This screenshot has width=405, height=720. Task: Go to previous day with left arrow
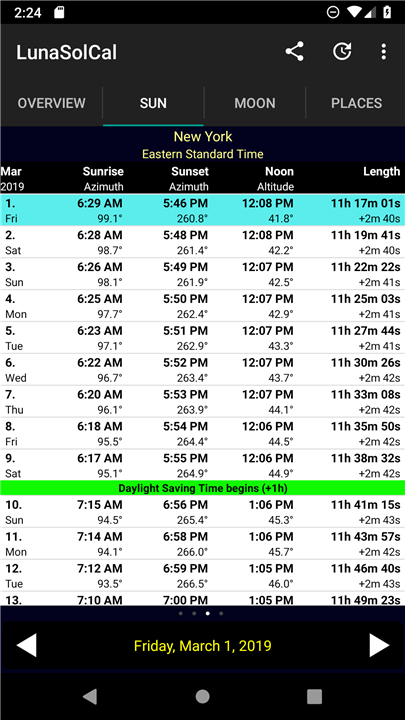coord(26,646)
